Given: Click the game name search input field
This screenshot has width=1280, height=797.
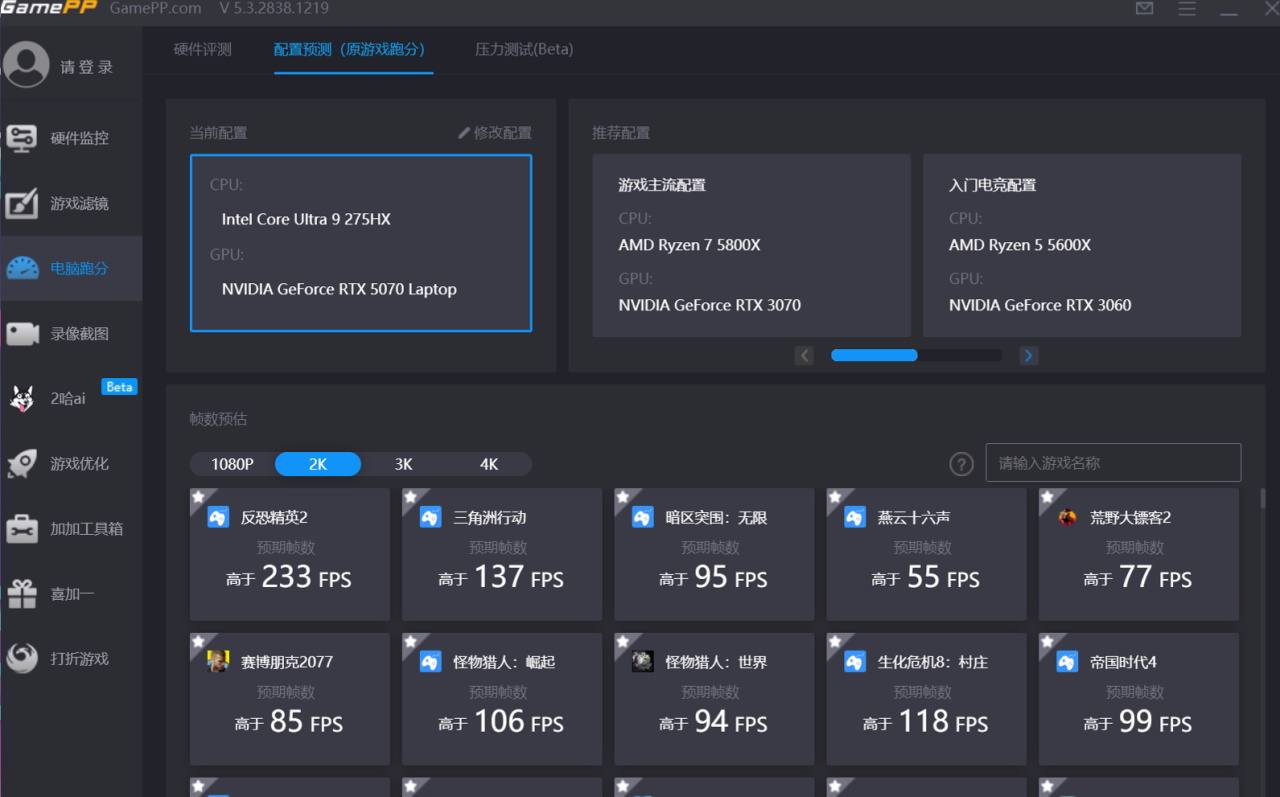Looking at the screenshot, I should [1113, 463].
